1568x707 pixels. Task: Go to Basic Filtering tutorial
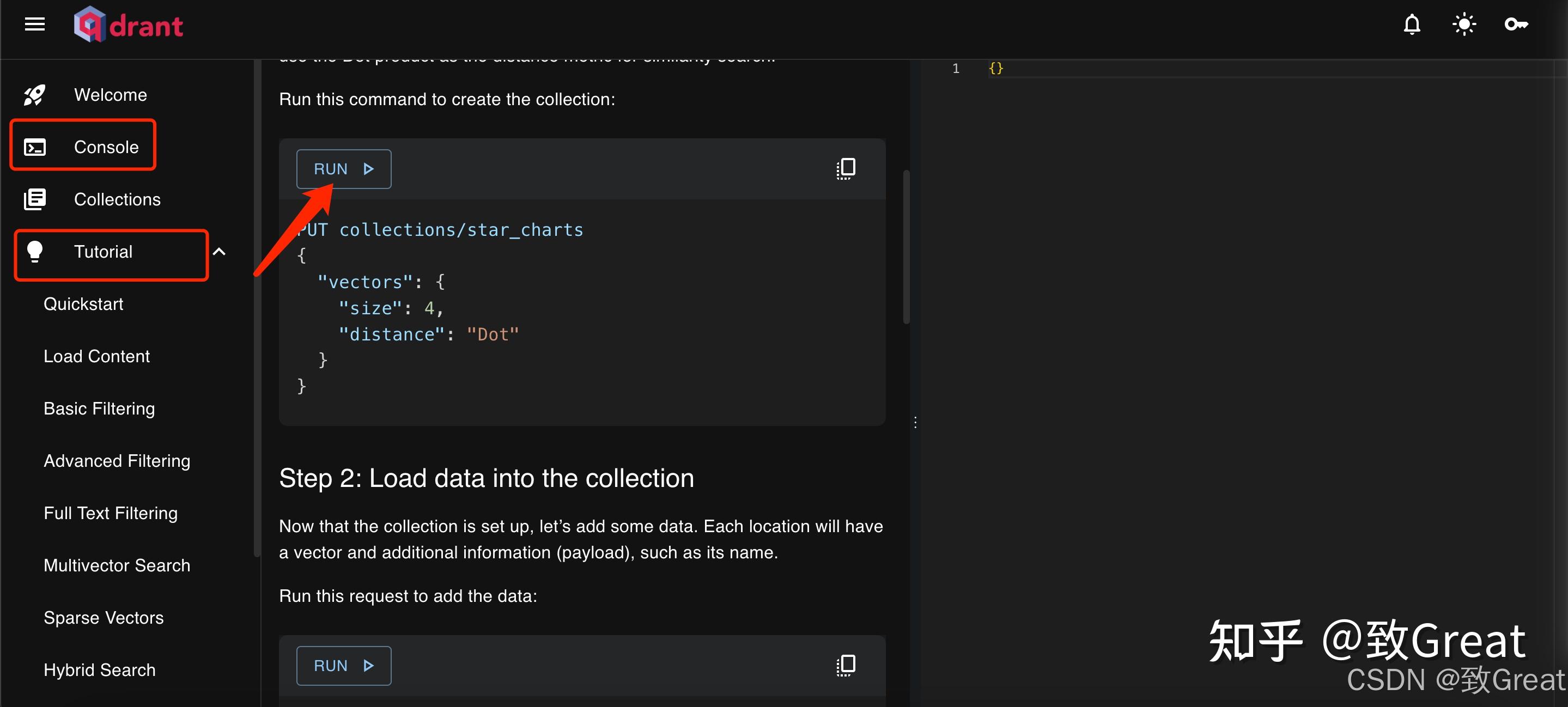[x=99, y=409]
